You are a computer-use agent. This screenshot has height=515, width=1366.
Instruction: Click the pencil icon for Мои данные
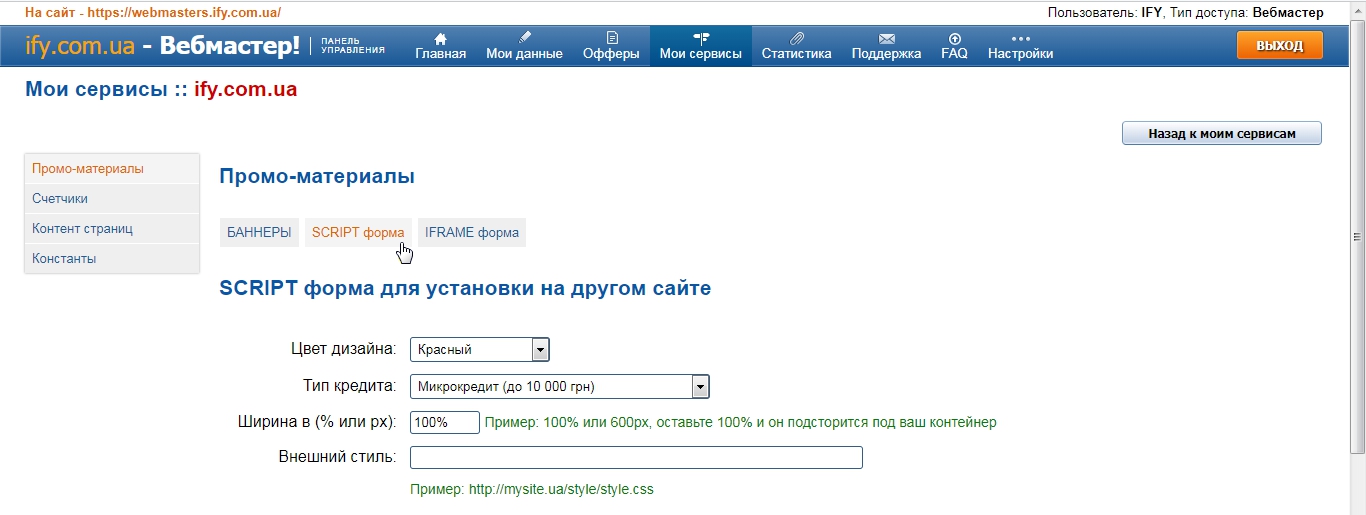click(x=524, y=38)
